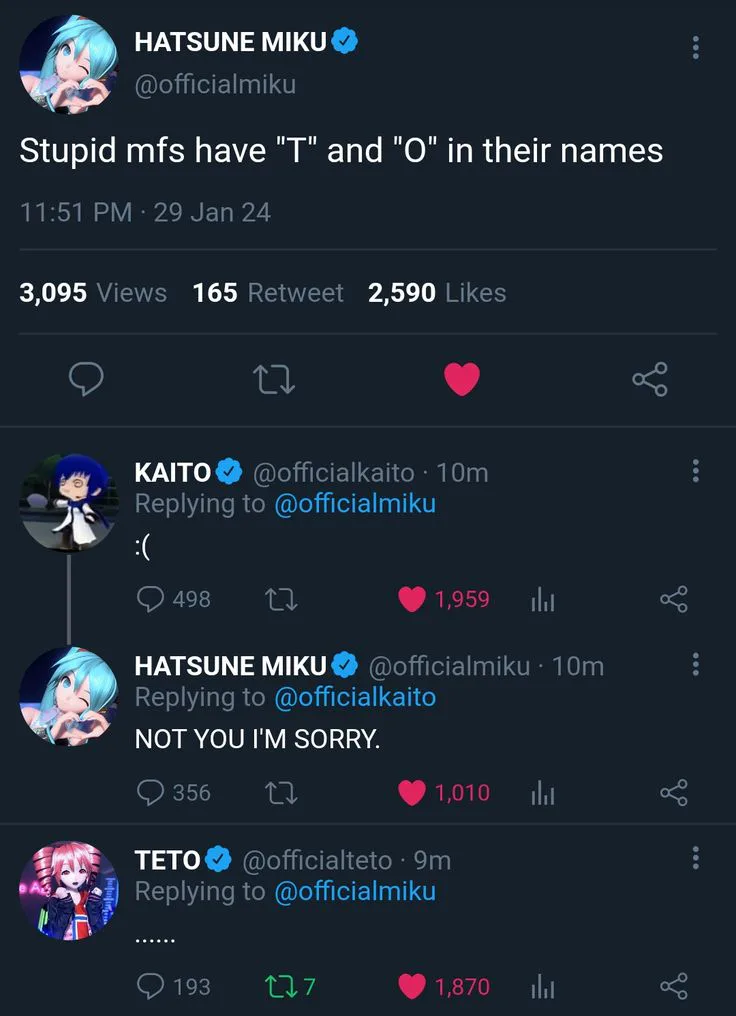View the 2,590 Likes list
Viewport: 736px width, 1016px height.
tap(436, 293)
